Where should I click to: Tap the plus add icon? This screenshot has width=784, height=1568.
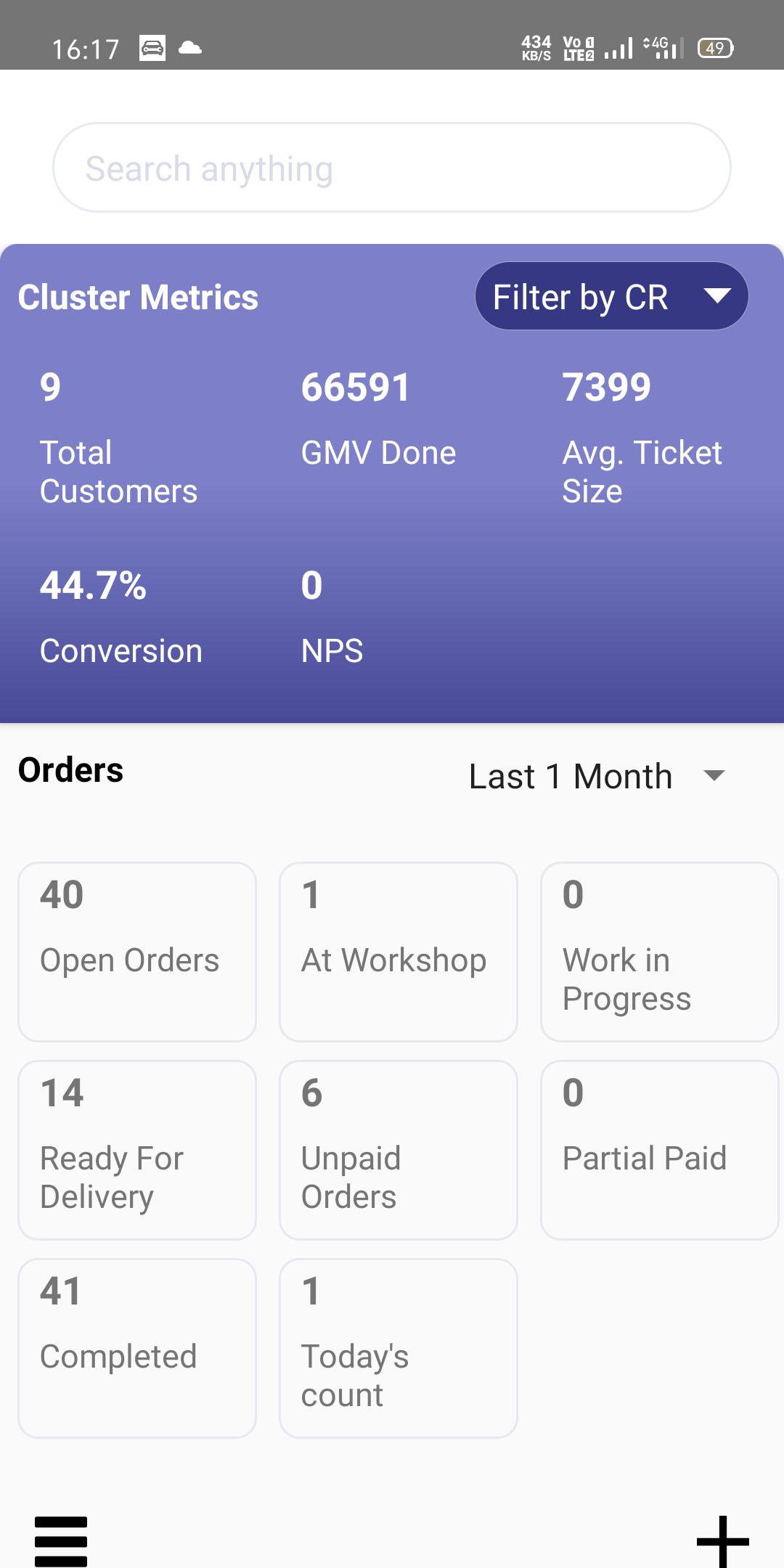tap(722, 1540)
